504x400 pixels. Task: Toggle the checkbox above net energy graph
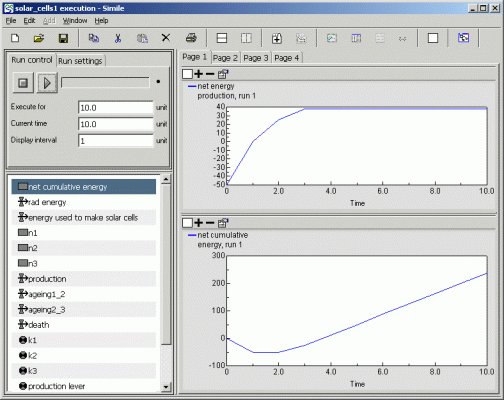[x=187, y=74]
